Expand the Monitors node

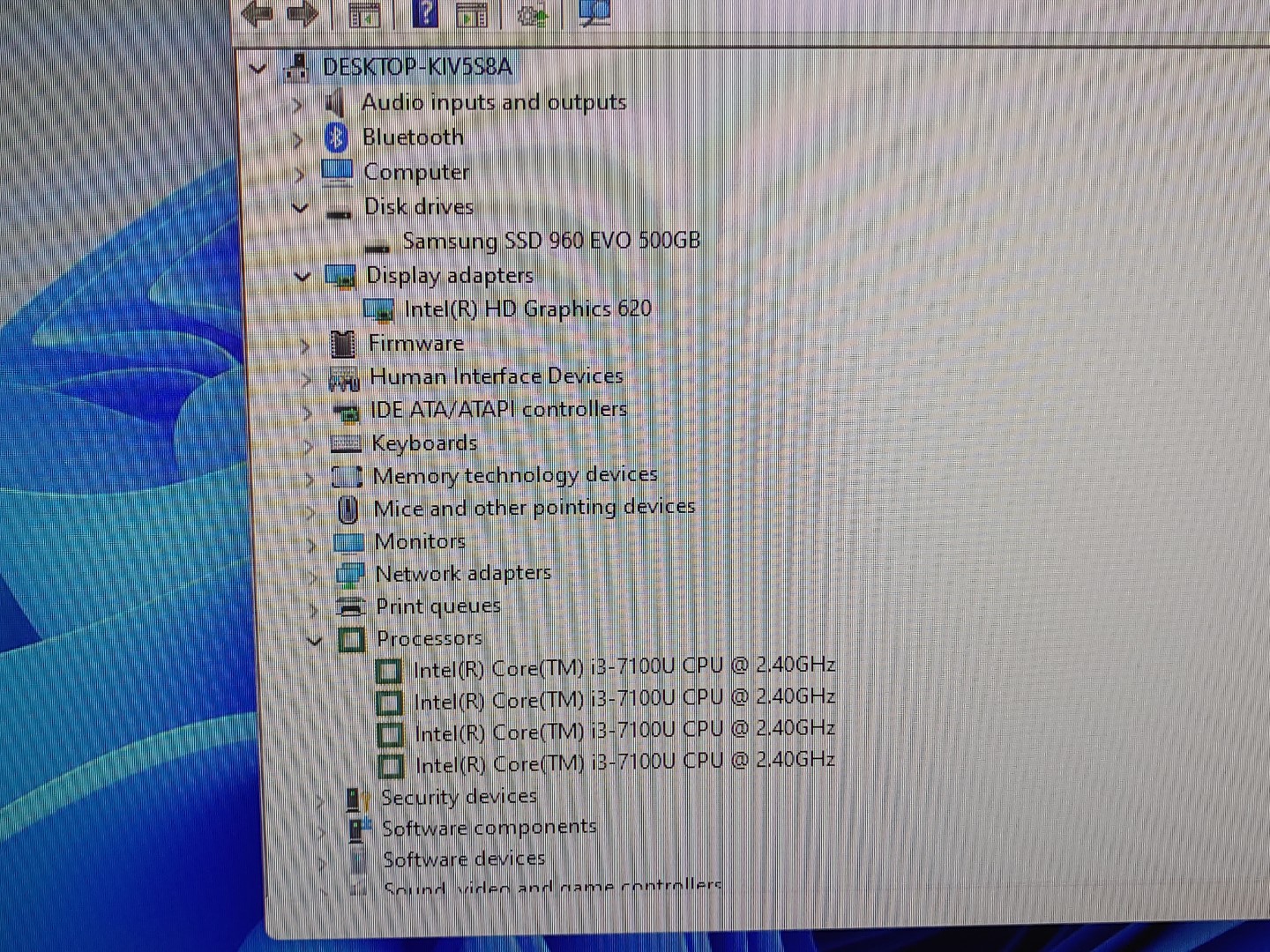tap(311, 544)
